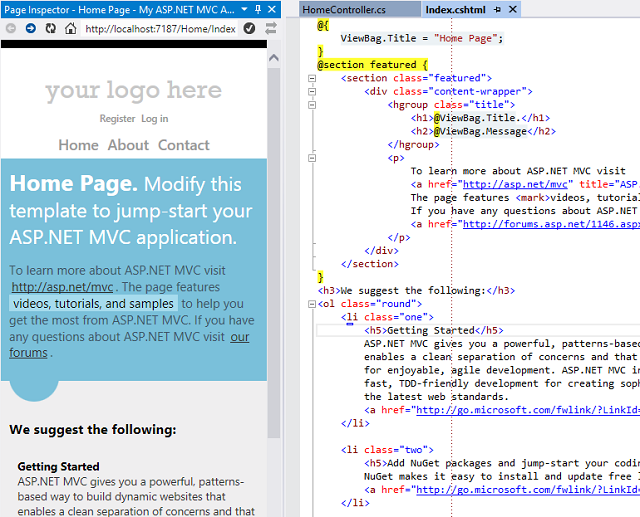
Task: Click the Register link
Action: tap(118, 119)
